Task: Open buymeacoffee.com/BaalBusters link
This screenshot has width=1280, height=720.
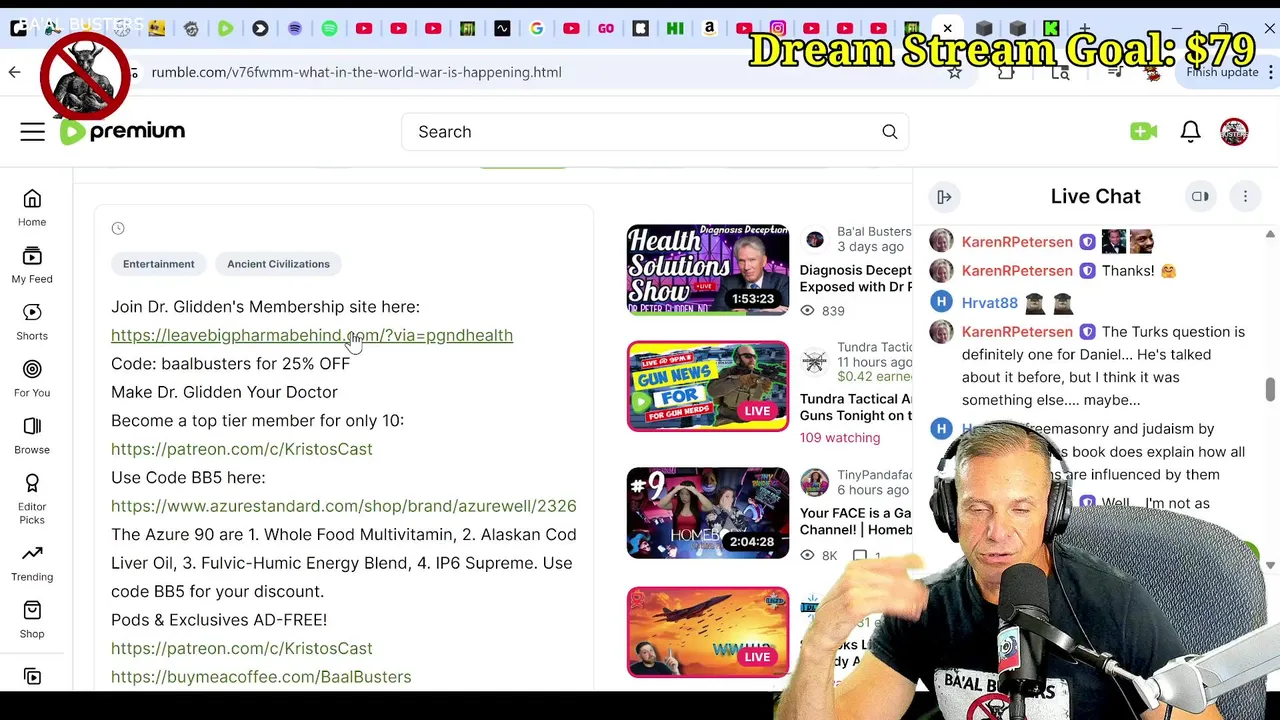Action: click(261, 677)
